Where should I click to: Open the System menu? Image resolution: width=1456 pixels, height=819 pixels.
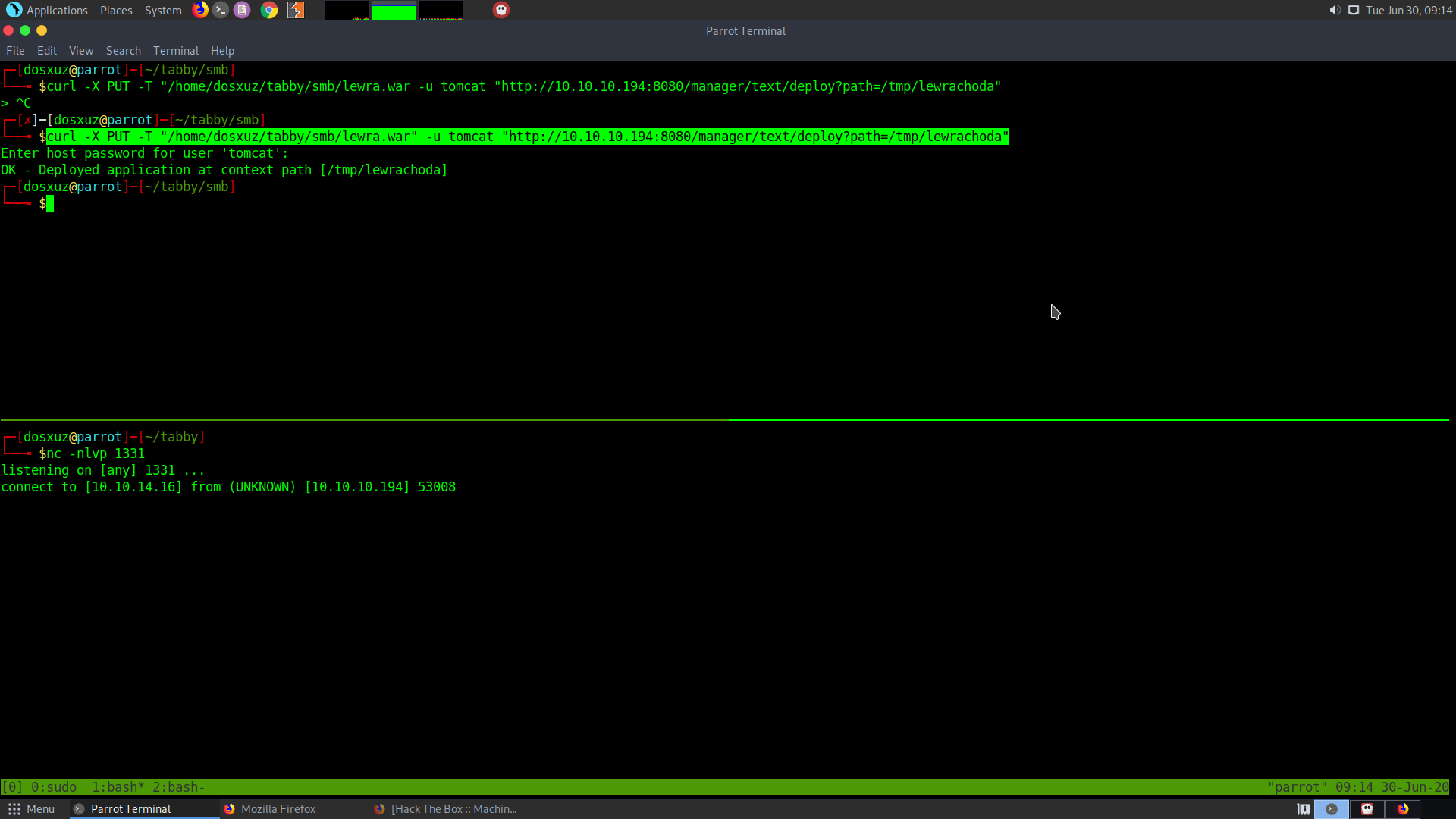[x=163, y=10]
